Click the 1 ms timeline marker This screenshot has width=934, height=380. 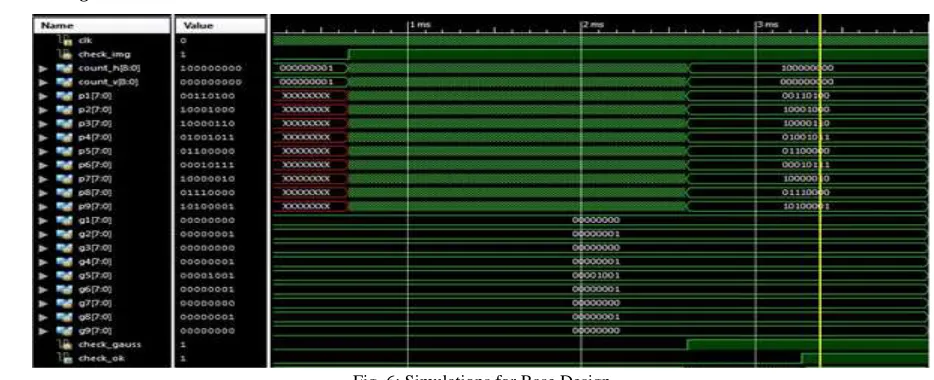tap(419, 25)
